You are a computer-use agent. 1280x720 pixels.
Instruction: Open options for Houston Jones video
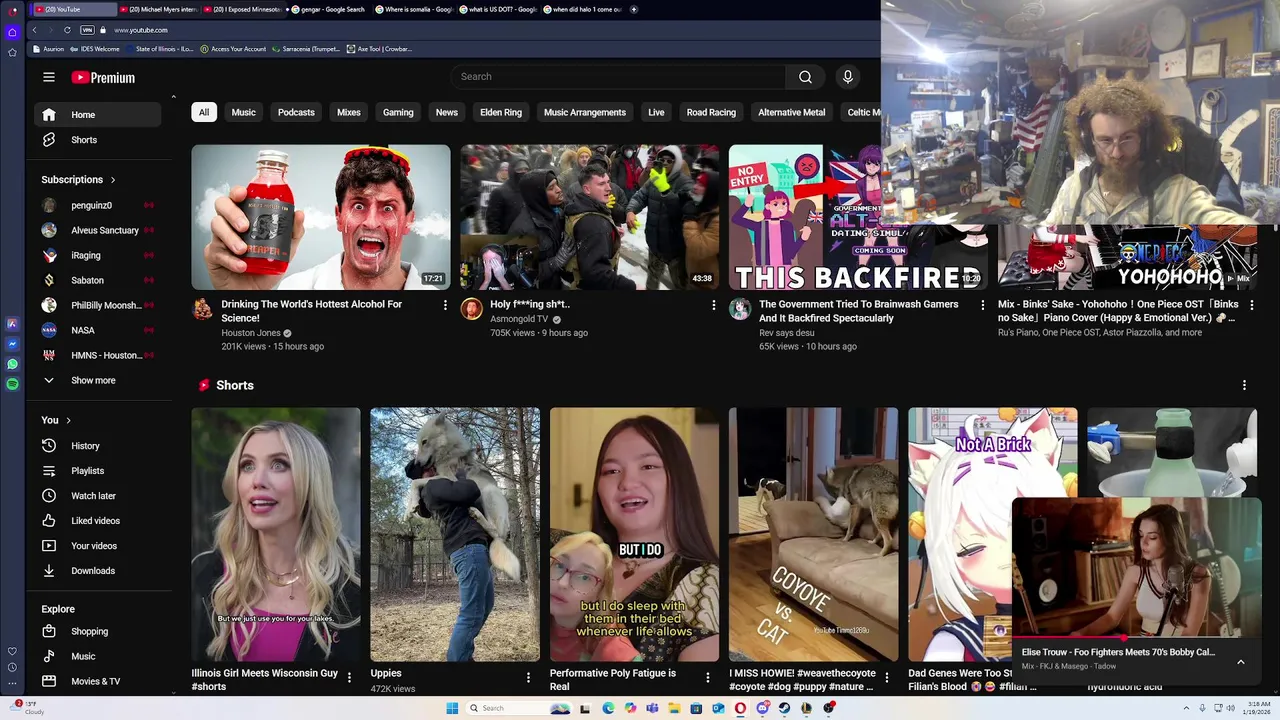point(445,304)
